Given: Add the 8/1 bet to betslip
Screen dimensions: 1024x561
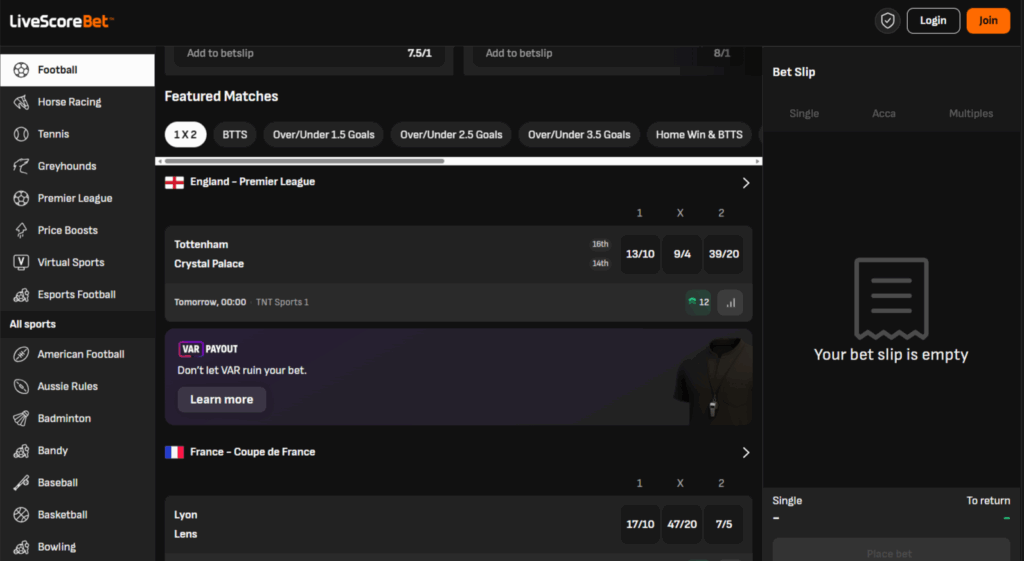Looking at the screenshot, I should [607, 54].
